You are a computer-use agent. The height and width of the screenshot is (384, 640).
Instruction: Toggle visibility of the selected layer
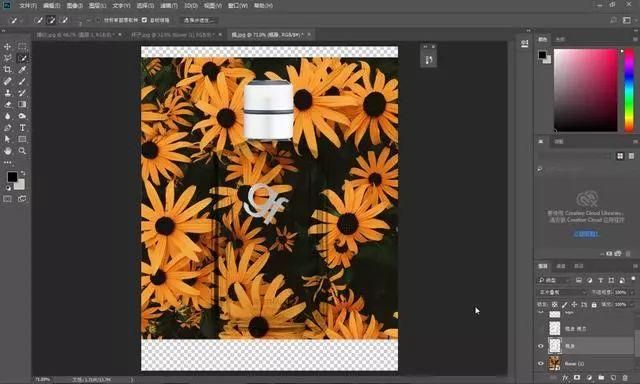541,346
